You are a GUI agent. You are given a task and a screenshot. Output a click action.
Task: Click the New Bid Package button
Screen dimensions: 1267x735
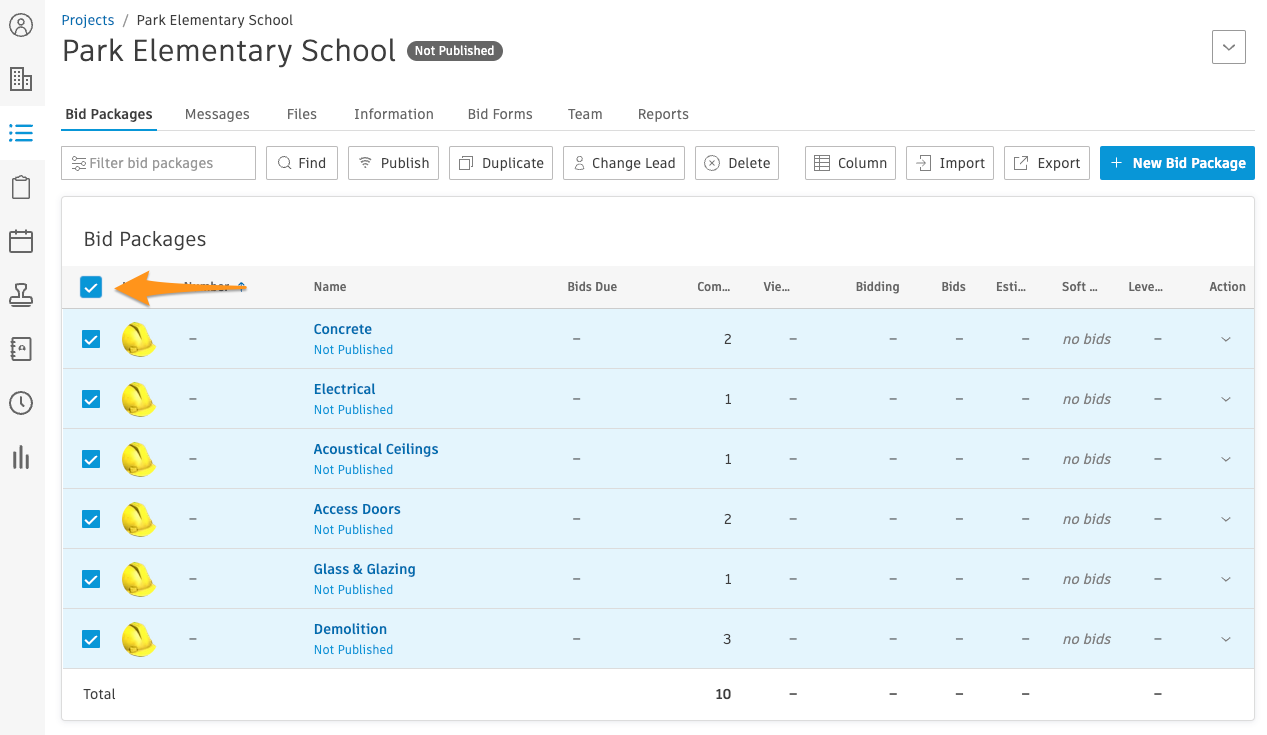click(x=1177, y=163)
